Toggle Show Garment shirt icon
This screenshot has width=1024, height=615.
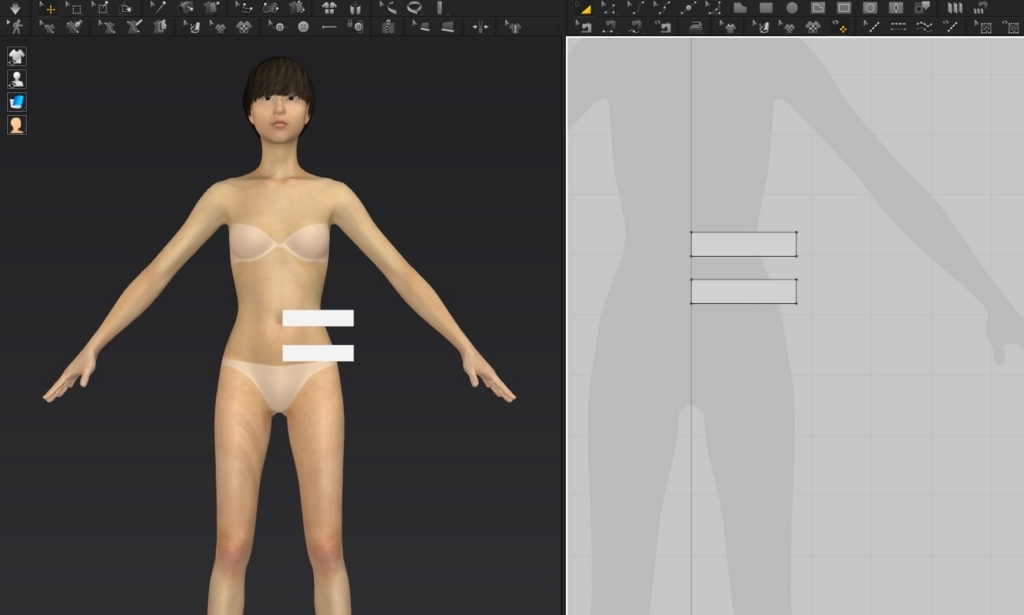click(x=16, y=56)
